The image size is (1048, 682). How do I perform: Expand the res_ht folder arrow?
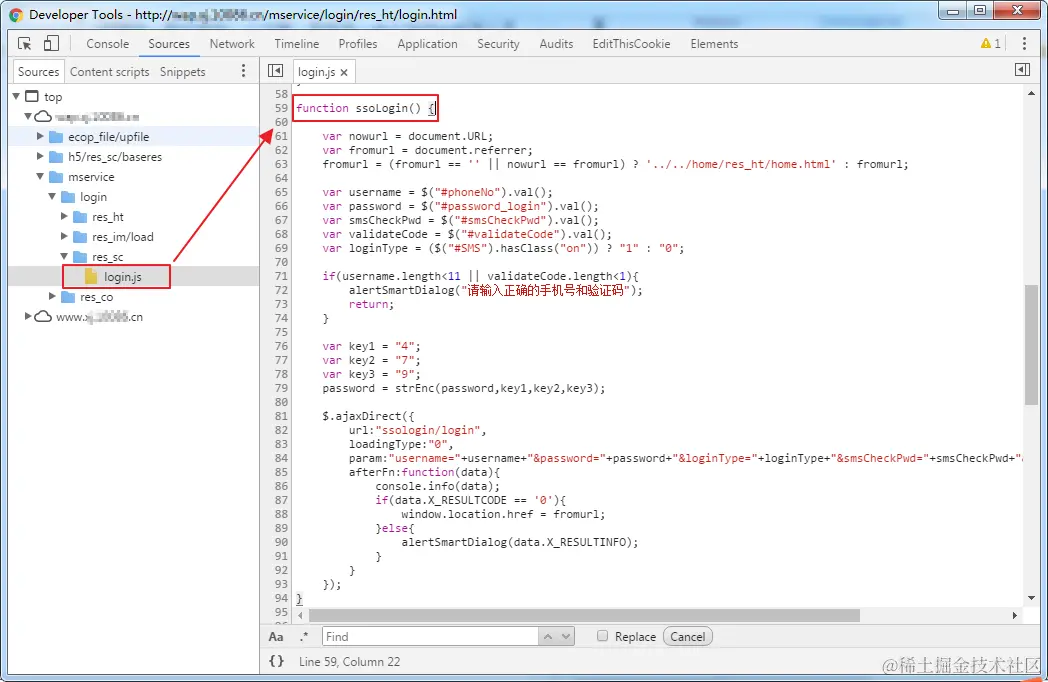pyautogui.click(x=64, y=217)
